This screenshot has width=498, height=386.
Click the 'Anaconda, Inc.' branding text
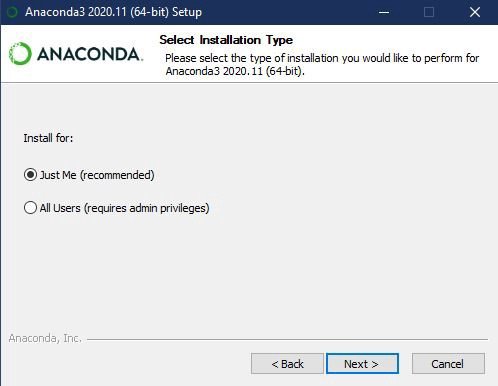(45, 338)
